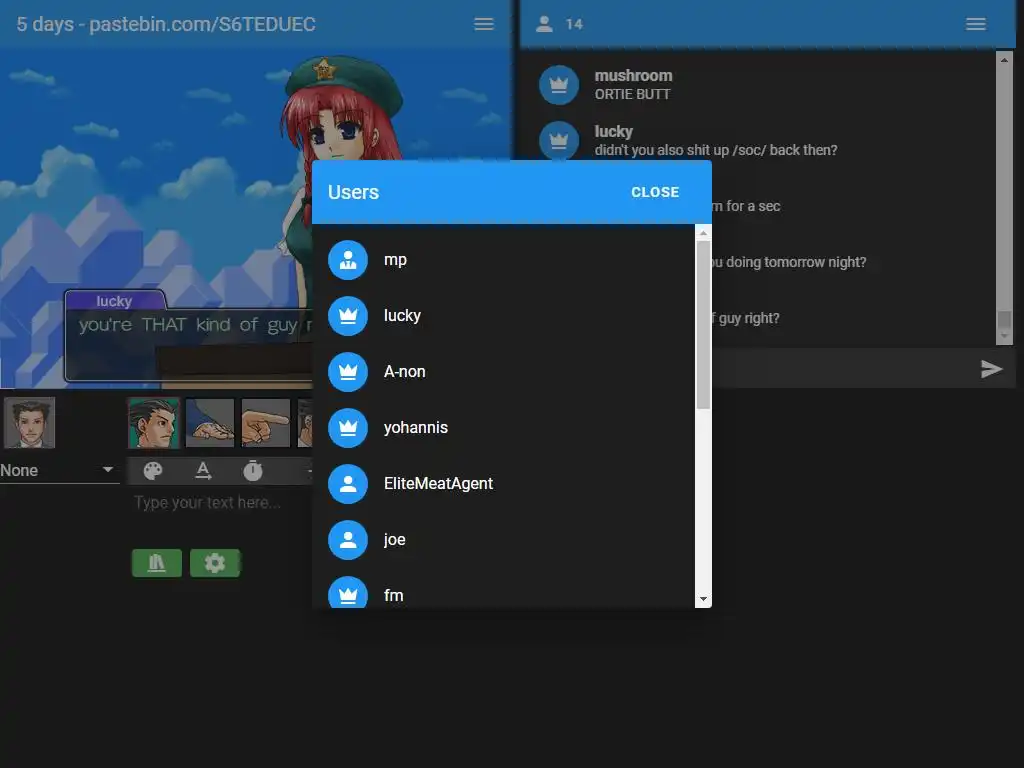Click the 14 user count text

point(574,24)
